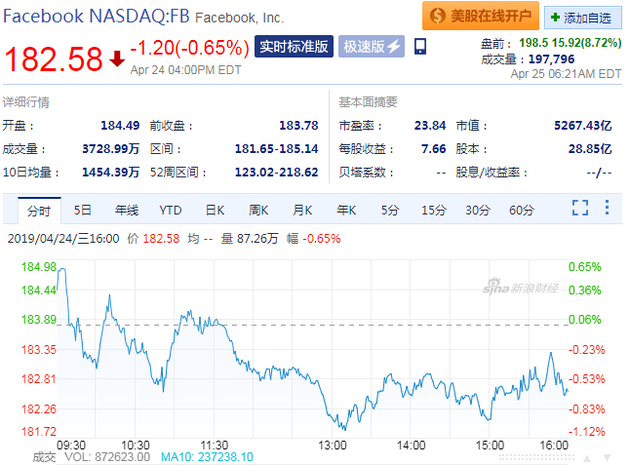Click 10-day average volume 1454.39万

click(110, 172)
